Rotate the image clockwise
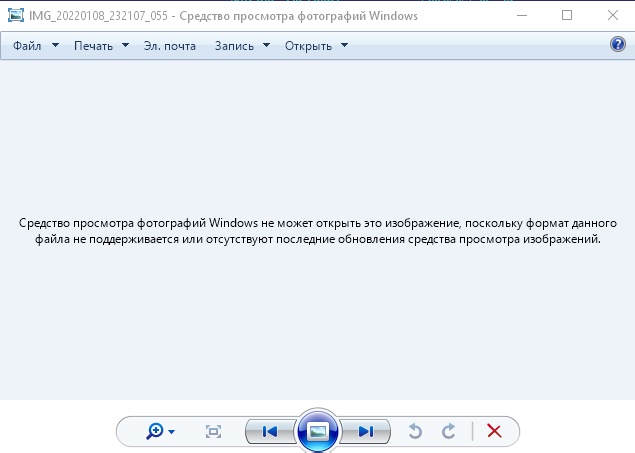The height and width of the screenshot is (453, 635). tap(449, 431)
